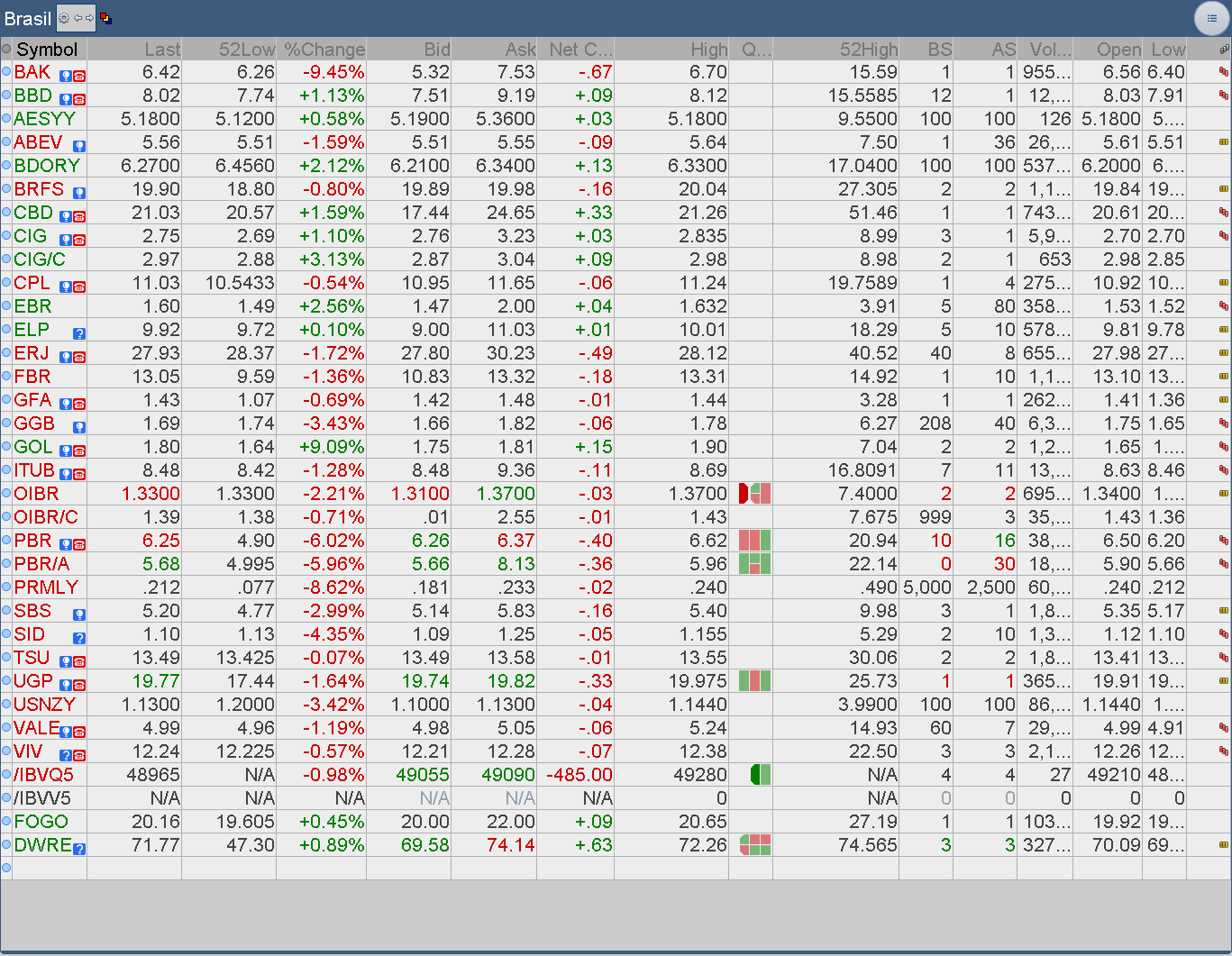Click DWRE's 74.14 ask price
Screen dimensions: 1232x956
click(x=511, y=845)
